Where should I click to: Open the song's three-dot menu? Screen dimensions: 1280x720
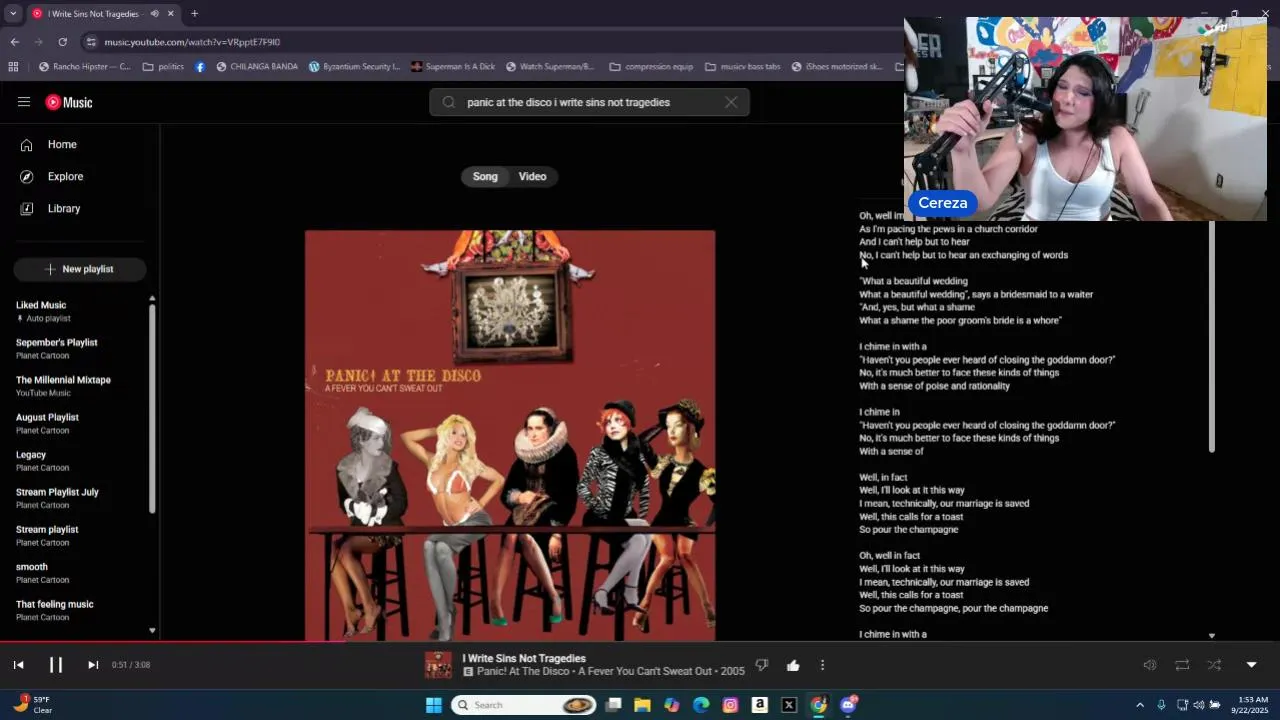(x=822, y=665)
